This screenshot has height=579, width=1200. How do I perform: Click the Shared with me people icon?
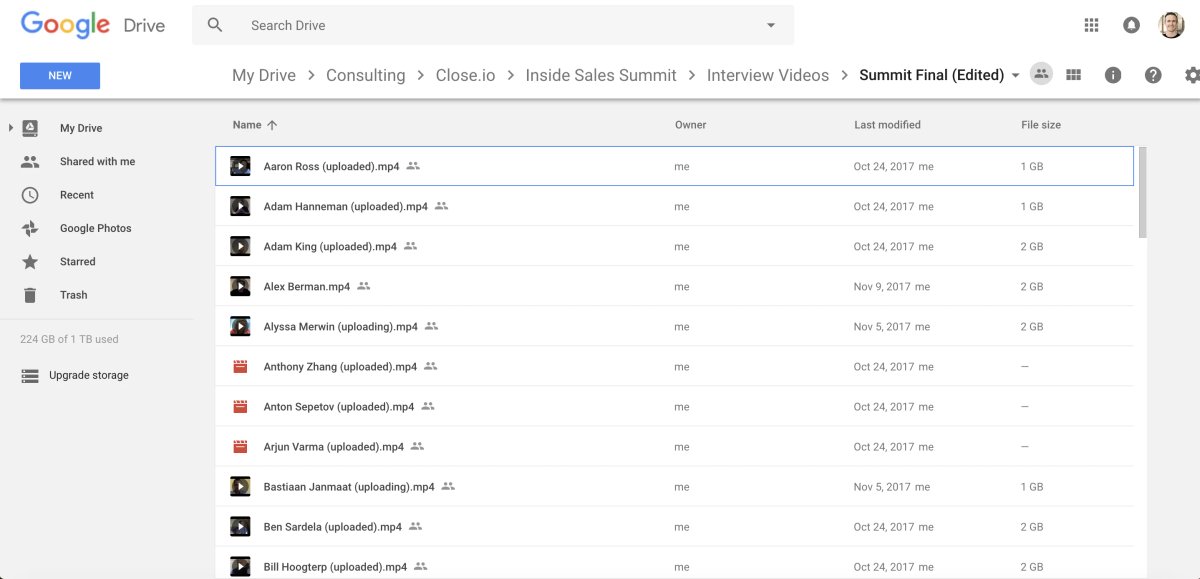30,161
